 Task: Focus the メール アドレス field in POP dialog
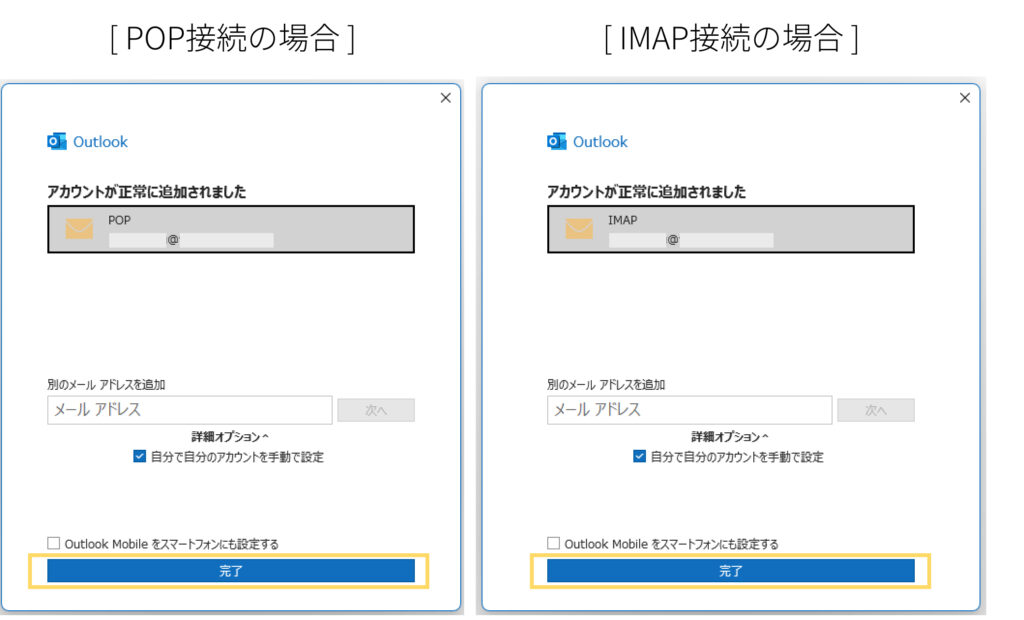pos(190,410)
